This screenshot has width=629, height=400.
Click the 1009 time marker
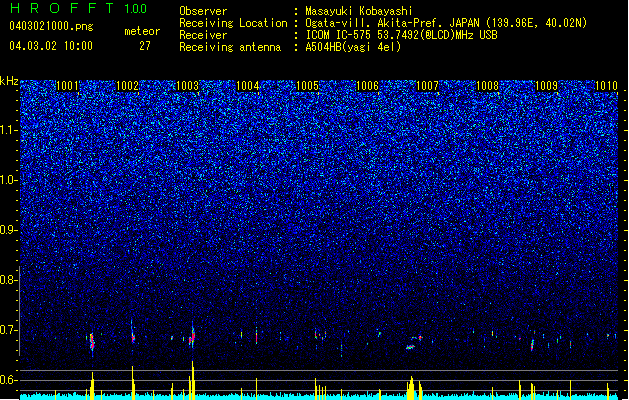(x=547, y=86)
